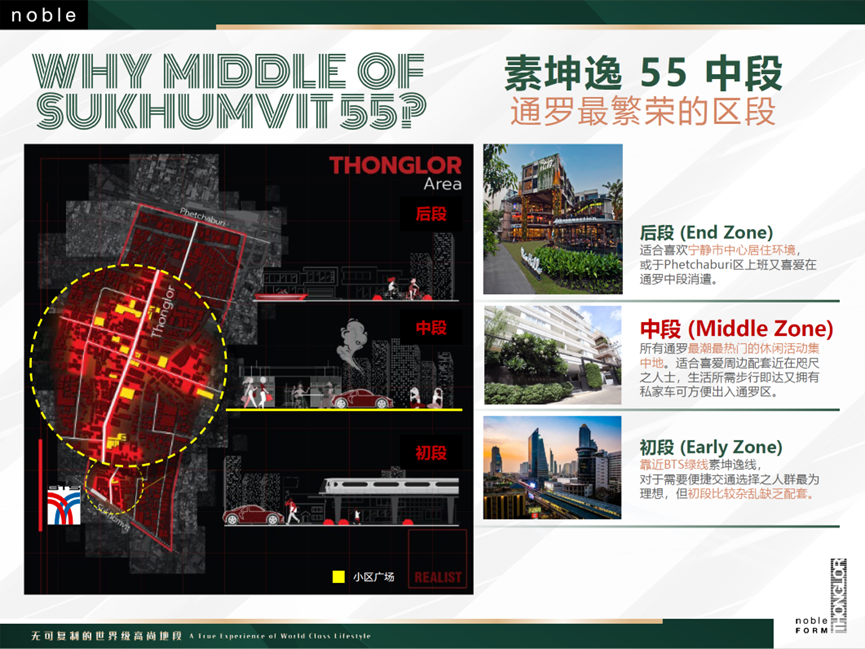Click the red car in the middle zone illustration
Image resolution: width=865 pixels, height=649 pixels.
click(360, 398)
